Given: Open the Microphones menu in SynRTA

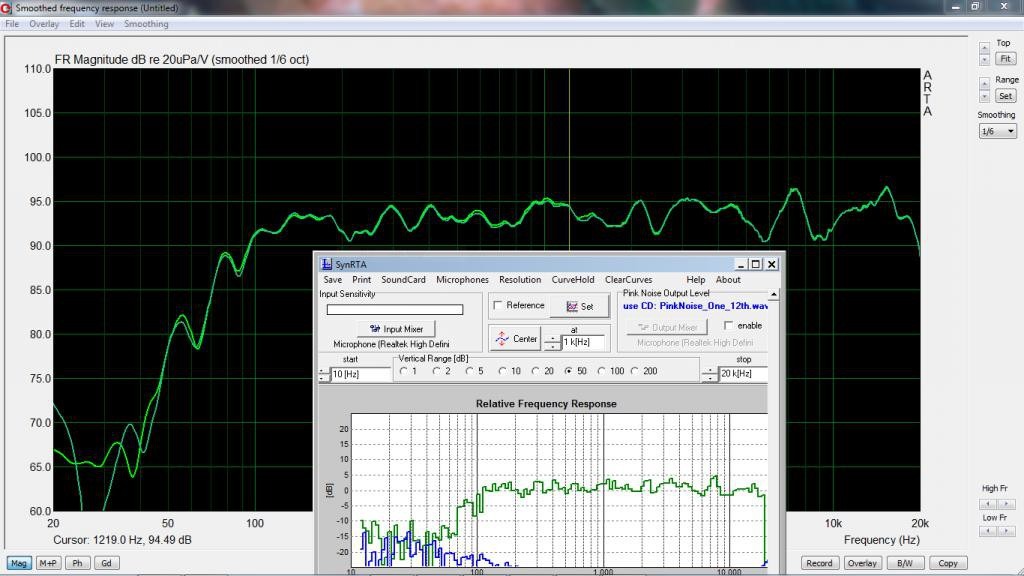Looking at the screenshot, I should pyautogui.click(x=462, y=280).
